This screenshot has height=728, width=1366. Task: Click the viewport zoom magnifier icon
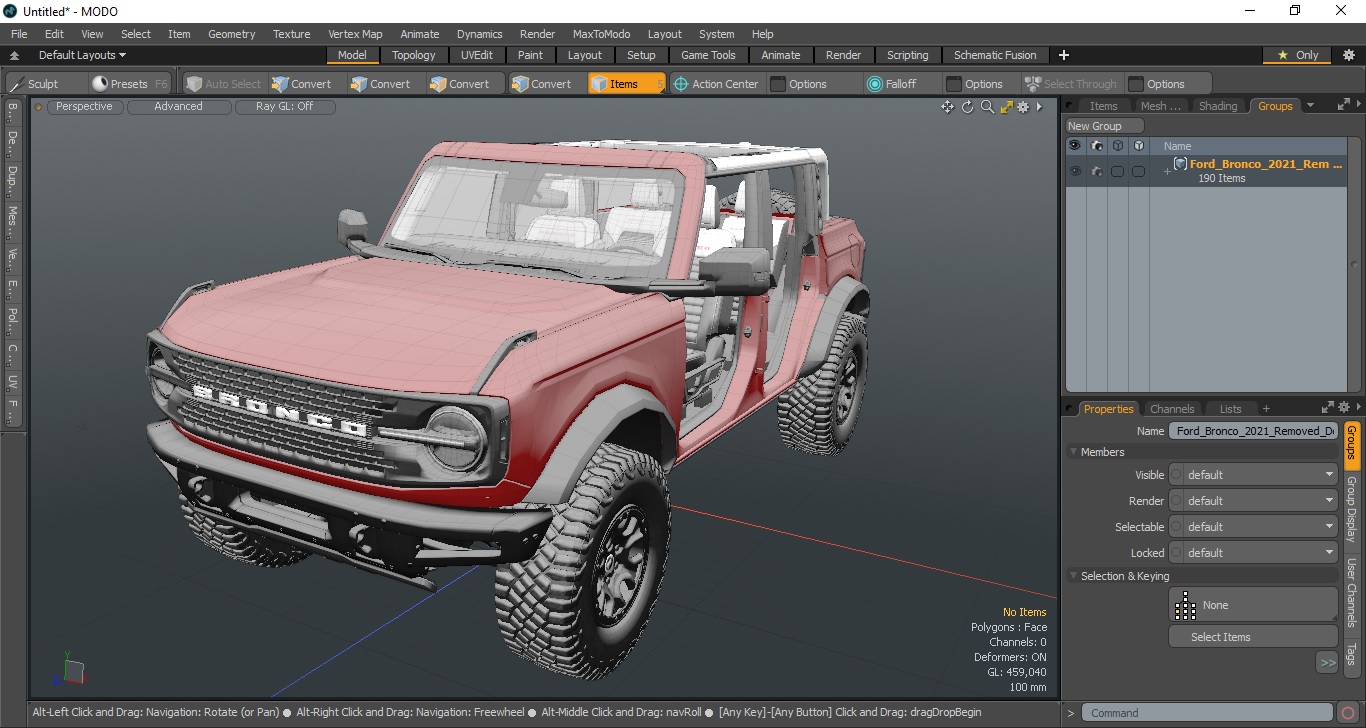[x=987, y=107]
